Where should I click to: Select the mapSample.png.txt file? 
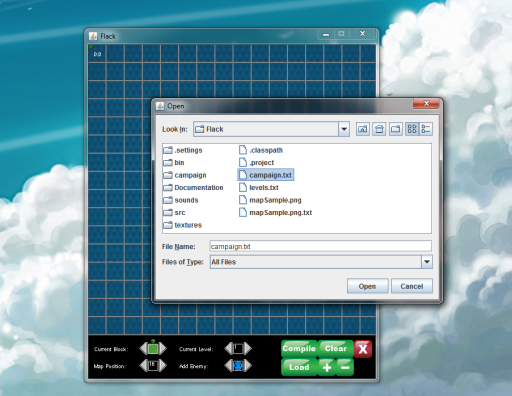[275, 213]
